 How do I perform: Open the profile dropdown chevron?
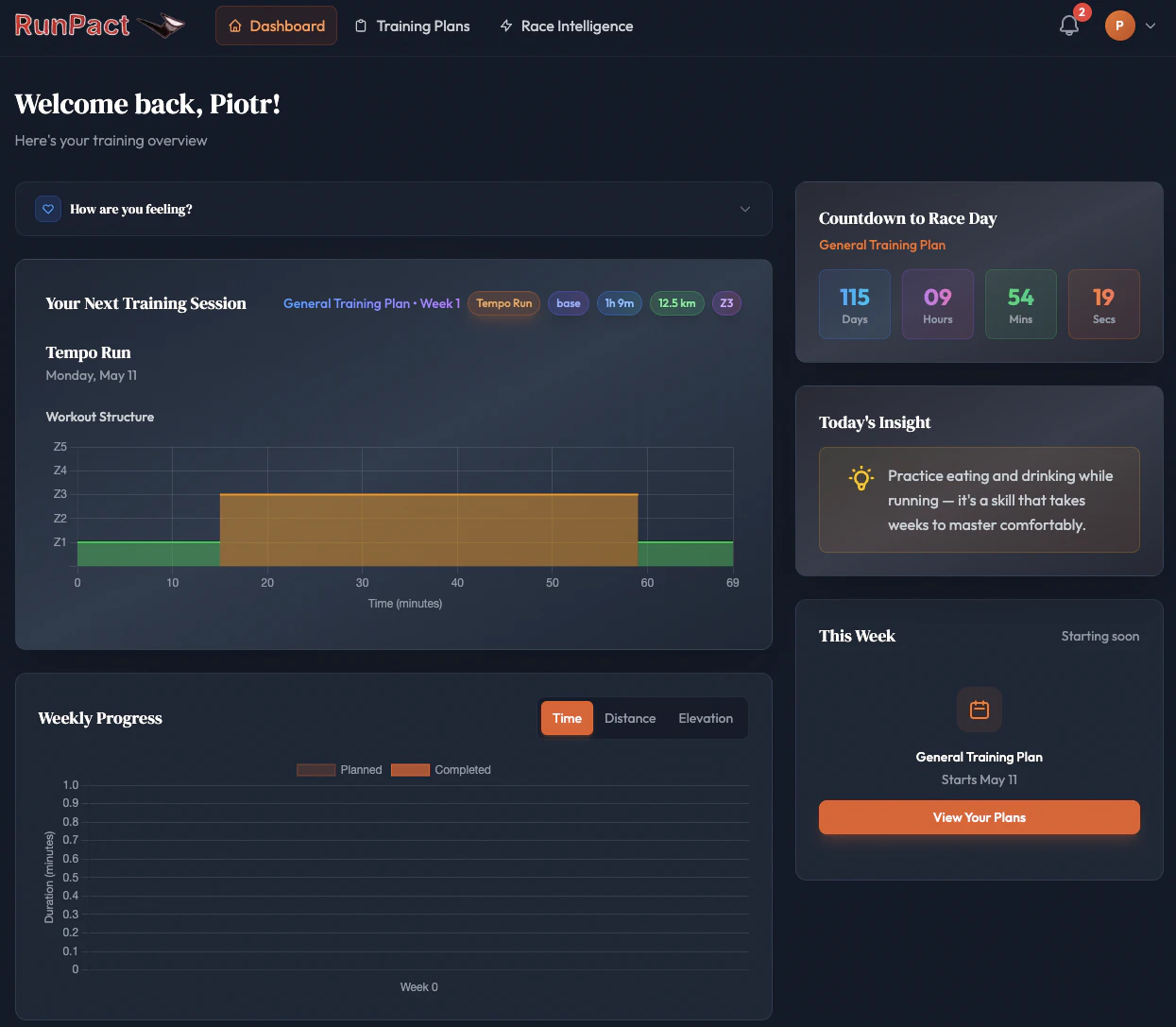coord(1150,26)
